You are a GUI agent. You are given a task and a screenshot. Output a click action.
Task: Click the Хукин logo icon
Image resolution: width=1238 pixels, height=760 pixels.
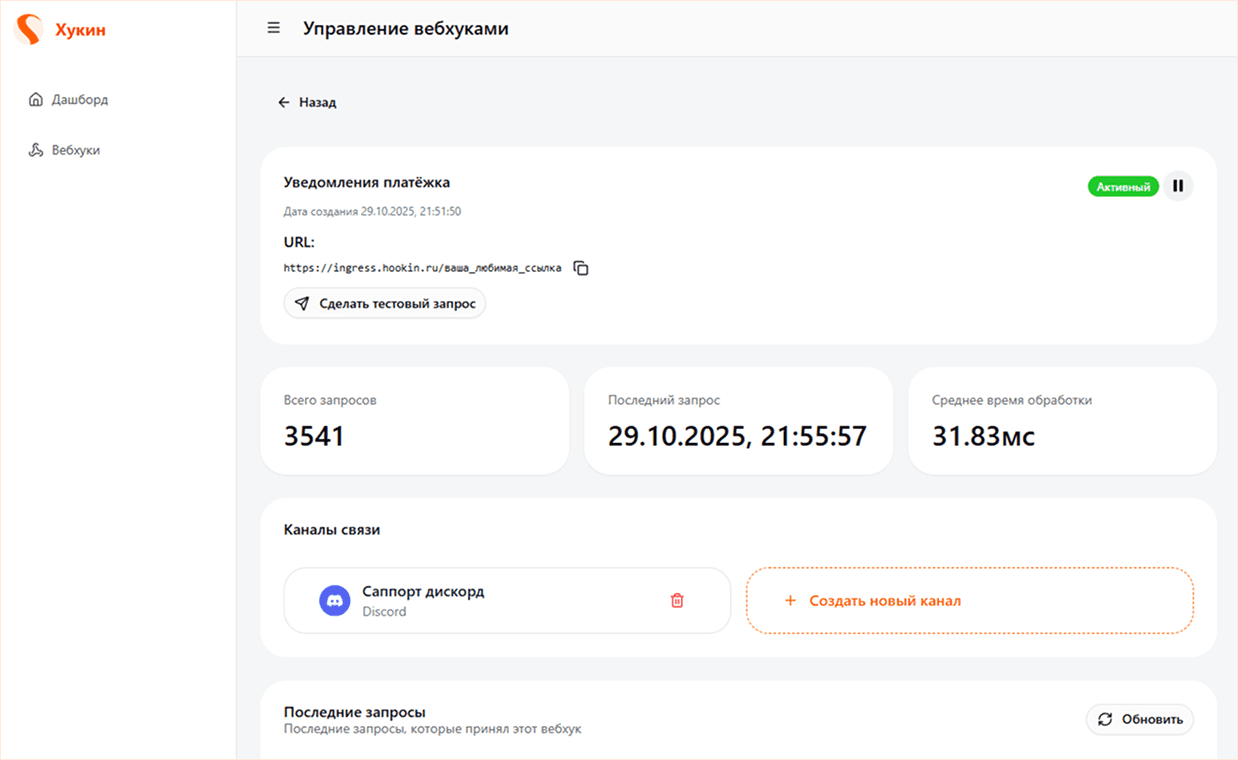point(30,29)
